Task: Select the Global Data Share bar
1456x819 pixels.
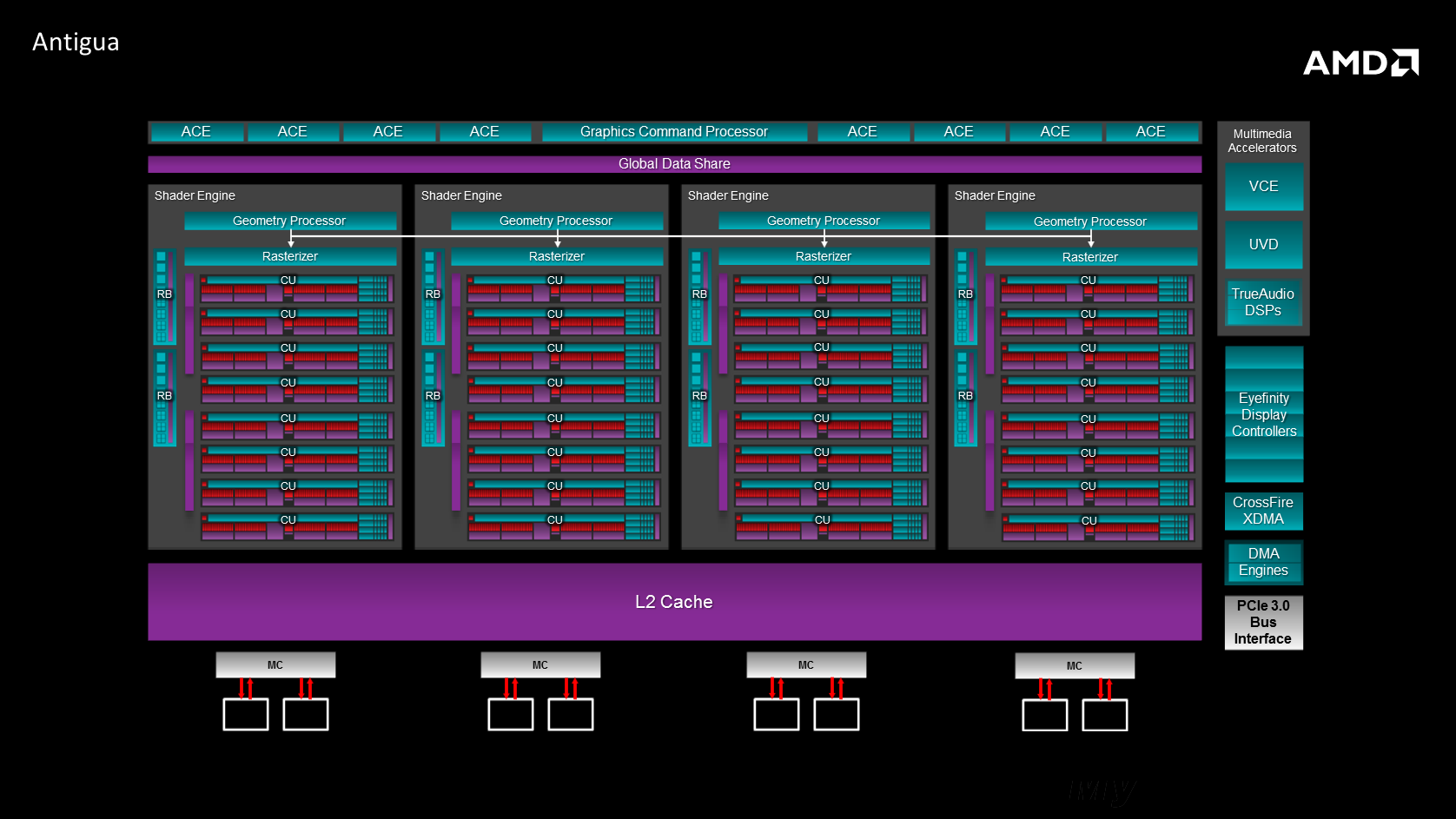Action: click(x=674, y=164)
